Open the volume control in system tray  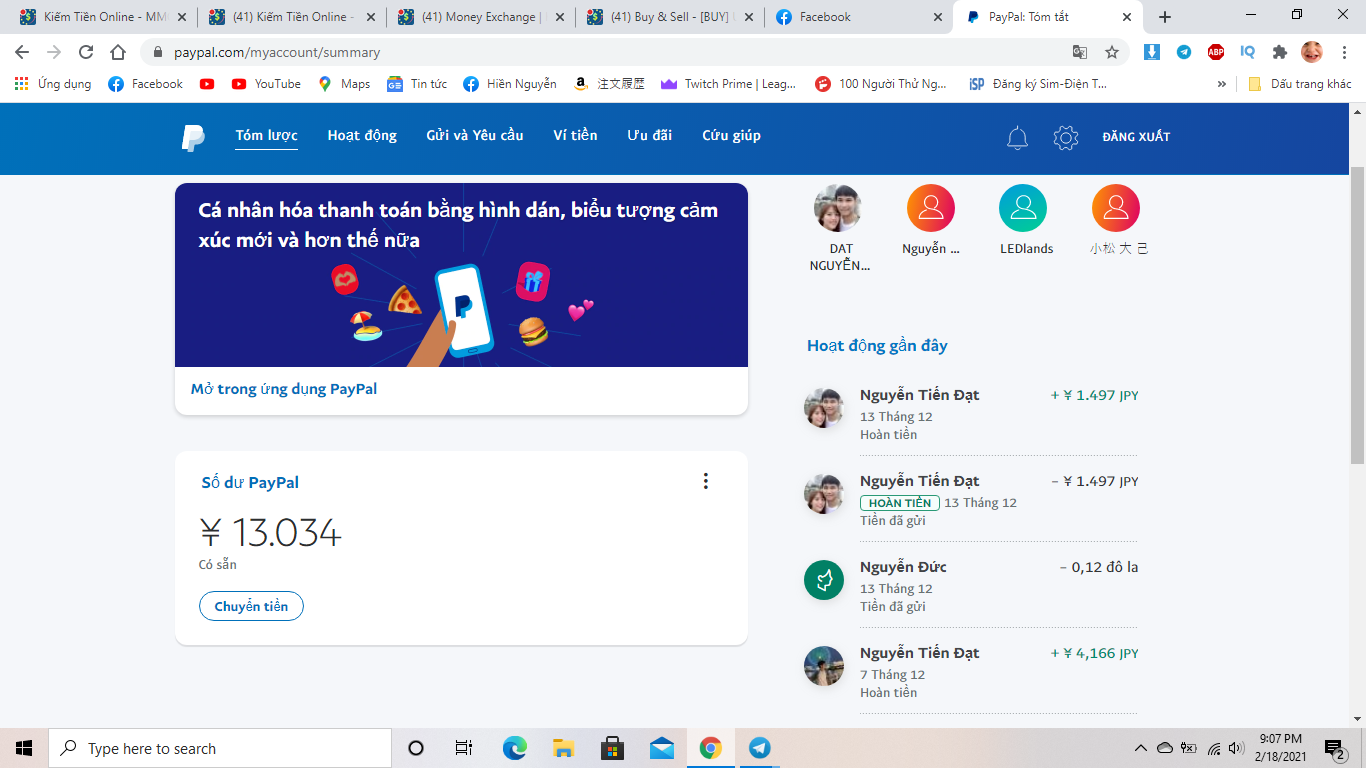(x=1236, y=748)
